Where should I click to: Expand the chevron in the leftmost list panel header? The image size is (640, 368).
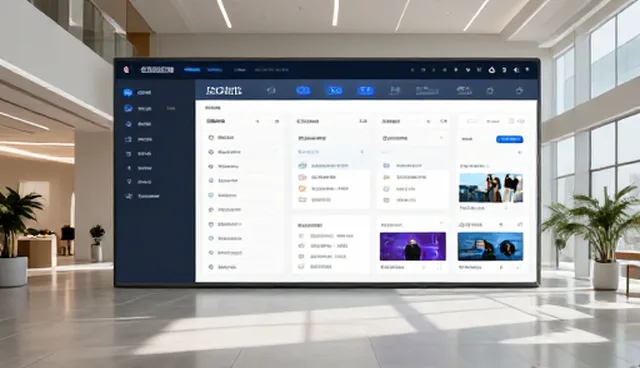click(x=258, y=122)
